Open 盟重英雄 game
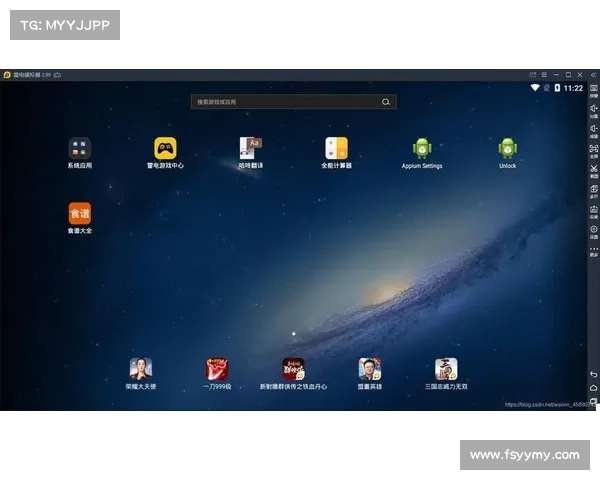This screenshot has width=600, height=480. click(x=370, y=369)
